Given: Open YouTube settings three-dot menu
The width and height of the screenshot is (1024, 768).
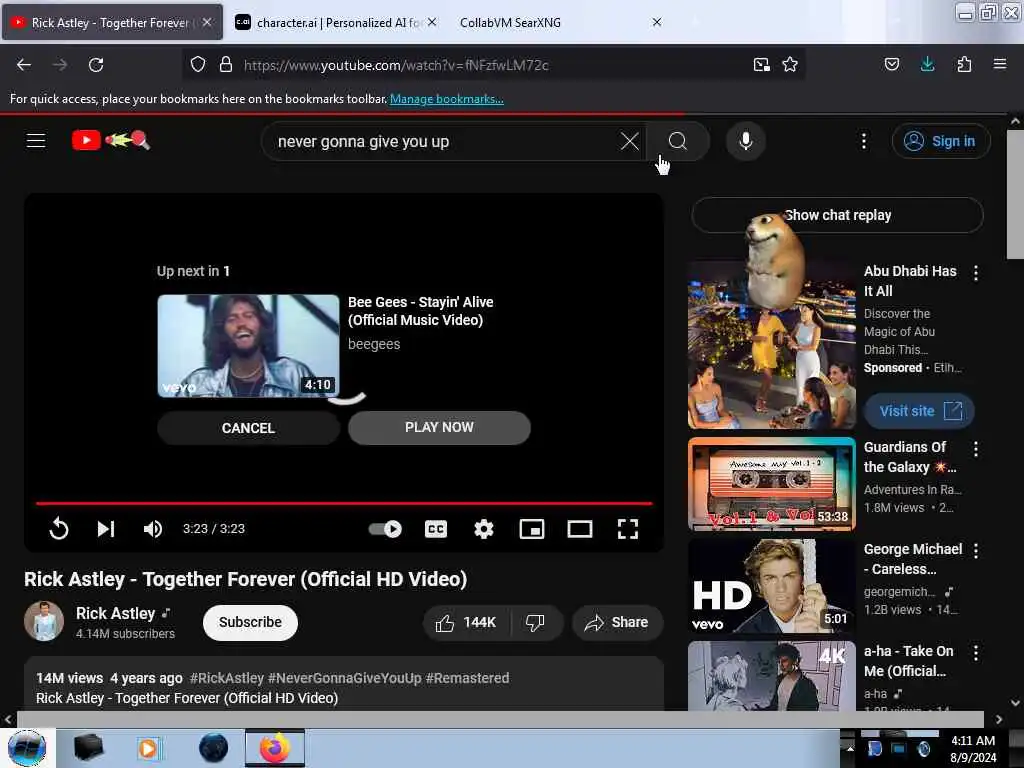Looking at the screenshot, I should pos(863,141).
